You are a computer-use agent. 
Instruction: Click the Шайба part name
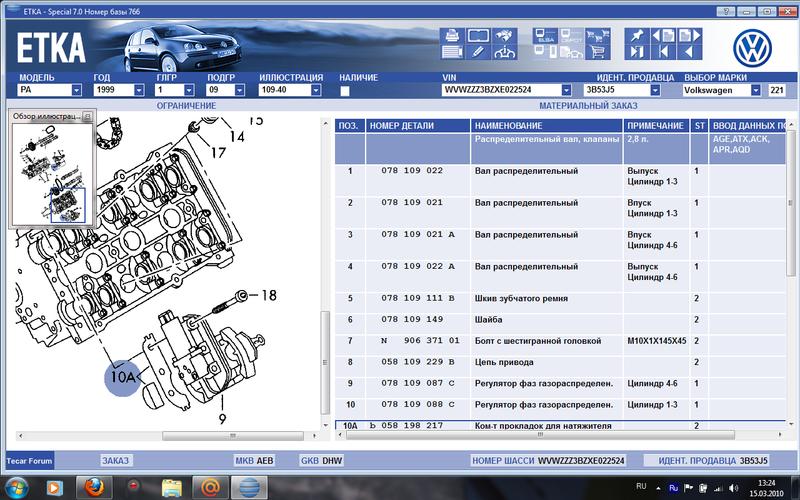click(x=488, y=320)
